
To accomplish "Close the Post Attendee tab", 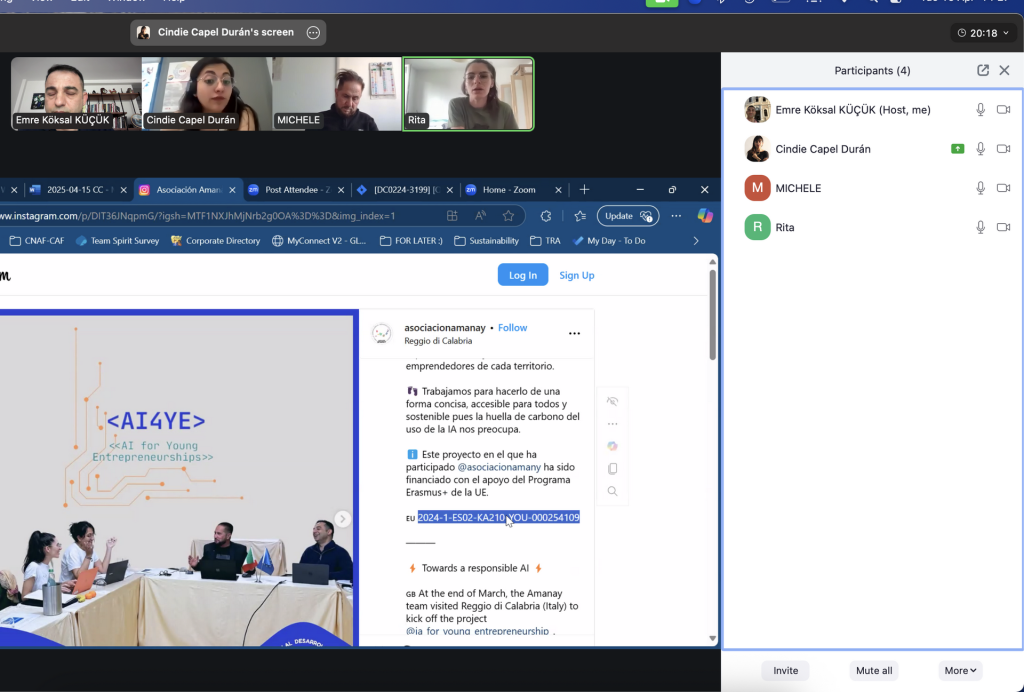I will pyautogui.click(x=340, y=190).
